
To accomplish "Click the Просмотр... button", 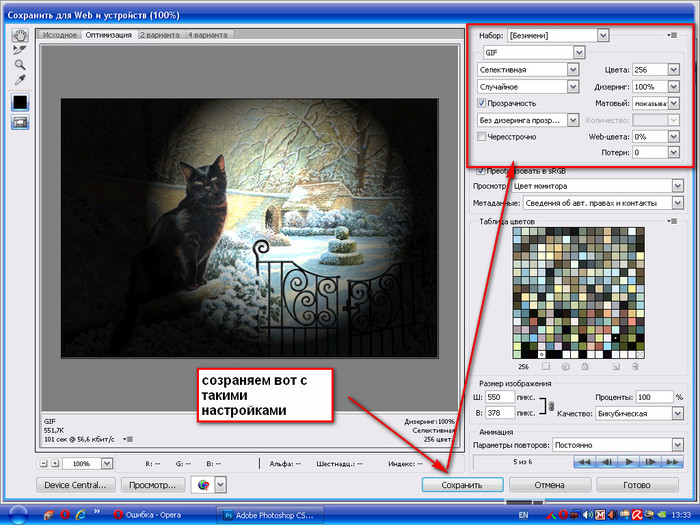I will [152, 485].
